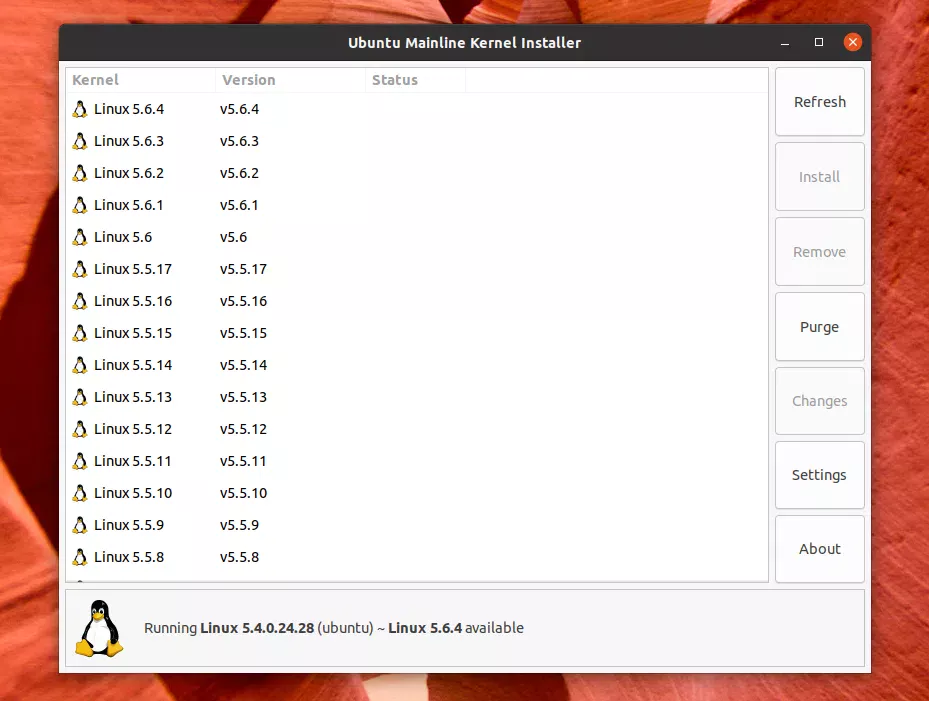Click the penguin icon beside Linux 5.5.14

80,365
